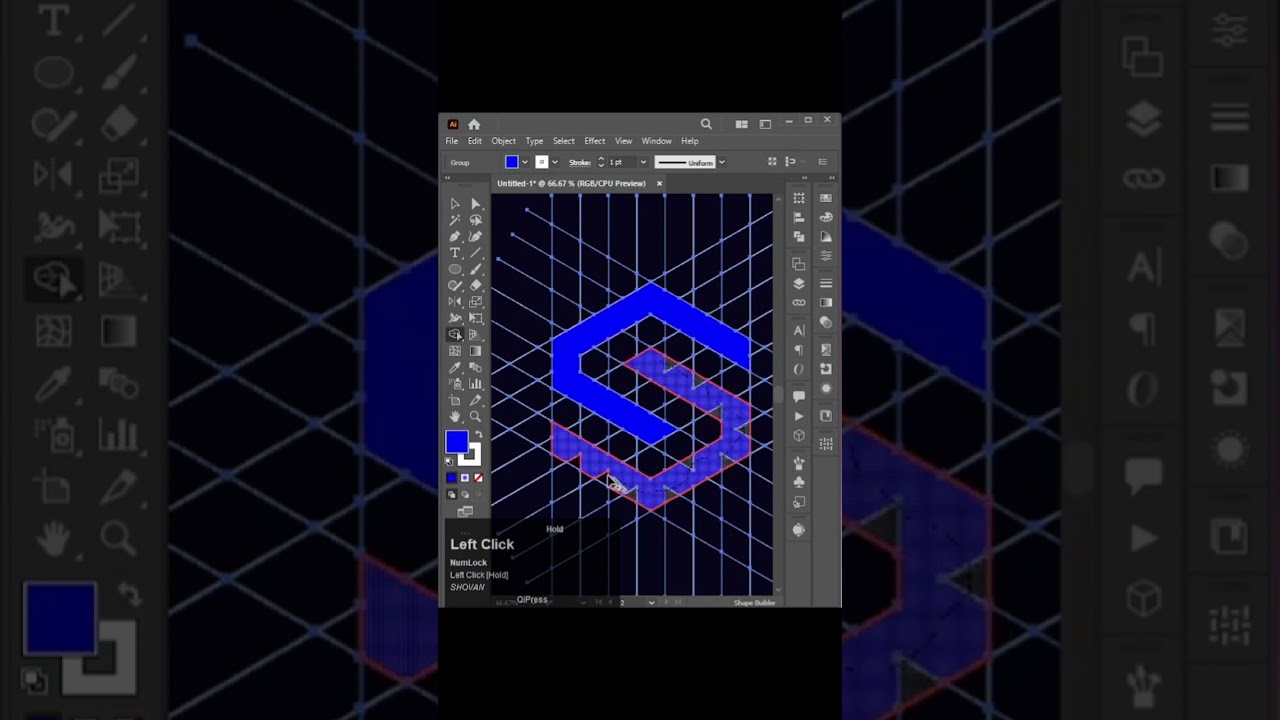Enable Draw Normal mode
This screenshot has height=720, width=1280.
(x=451, y=494)
